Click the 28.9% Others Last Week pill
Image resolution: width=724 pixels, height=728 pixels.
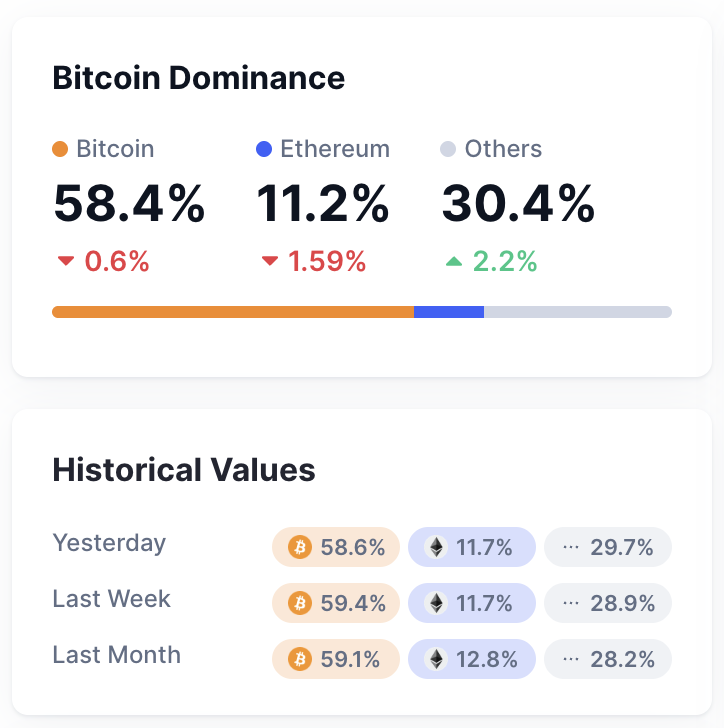pyautogui.click(x=608, y=603)
